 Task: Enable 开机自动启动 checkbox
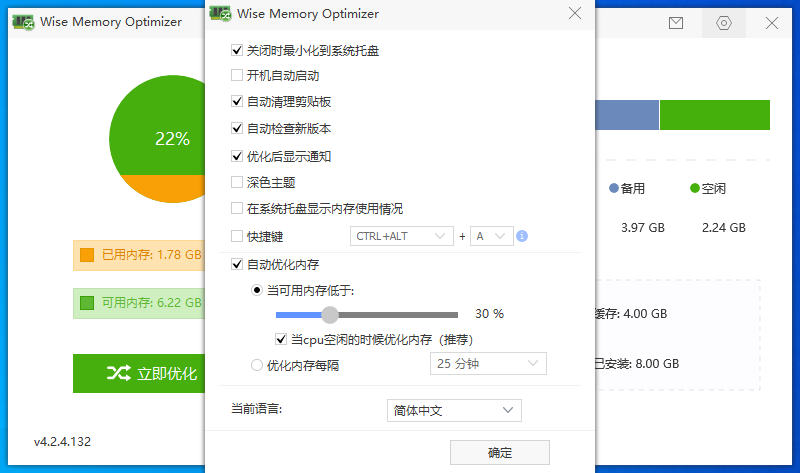[237, 76]
